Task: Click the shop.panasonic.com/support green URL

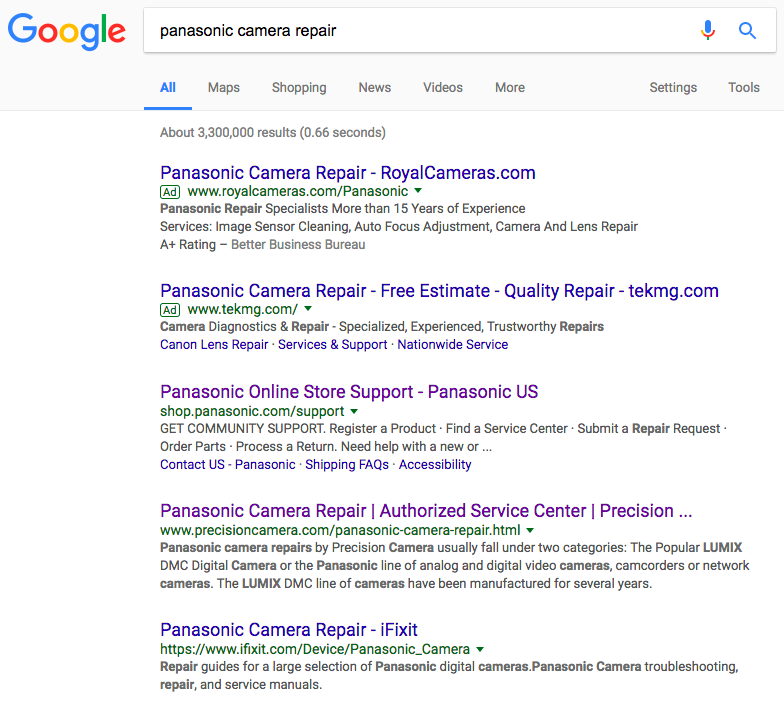Action: [x=252, y=412]
